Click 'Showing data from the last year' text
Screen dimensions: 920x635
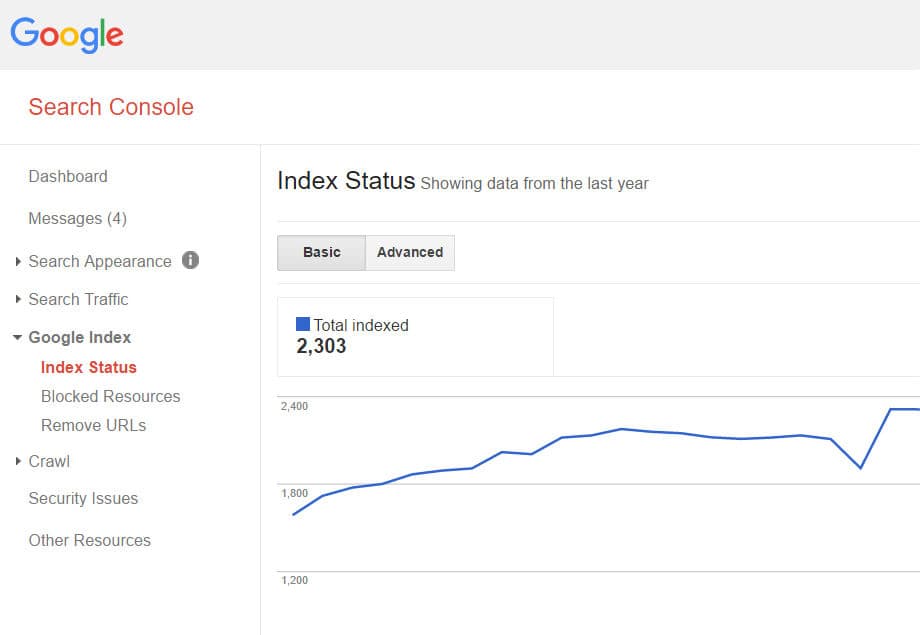point(535,184)
